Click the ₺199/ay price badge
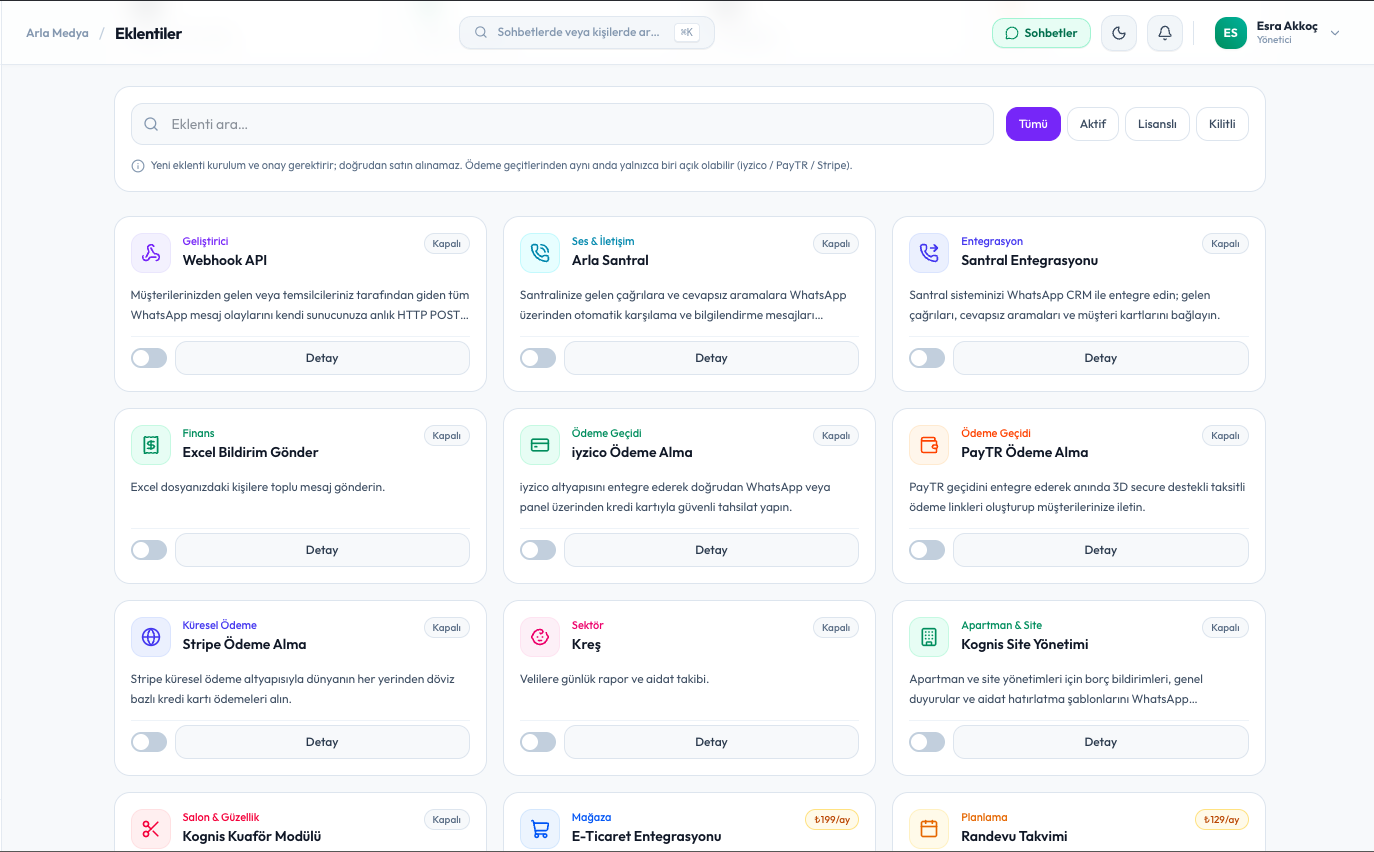The image size is (1374, 852). point(832,820)
